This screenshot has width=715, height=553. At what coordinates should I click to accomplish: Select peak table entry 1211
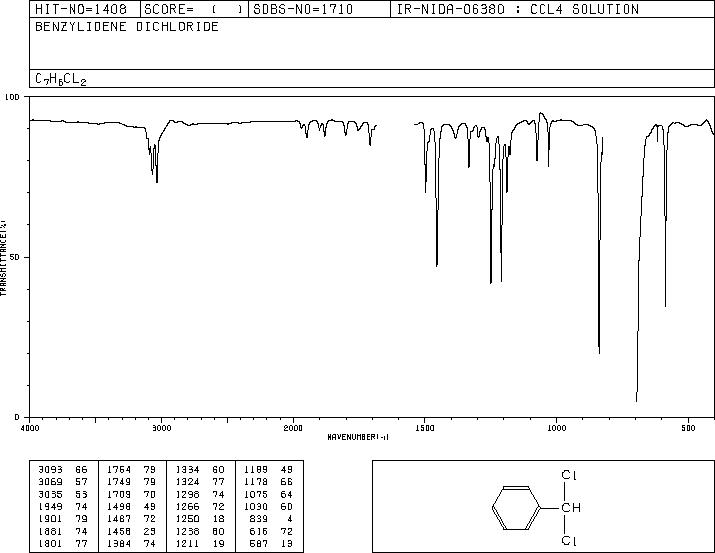(187, 543)
